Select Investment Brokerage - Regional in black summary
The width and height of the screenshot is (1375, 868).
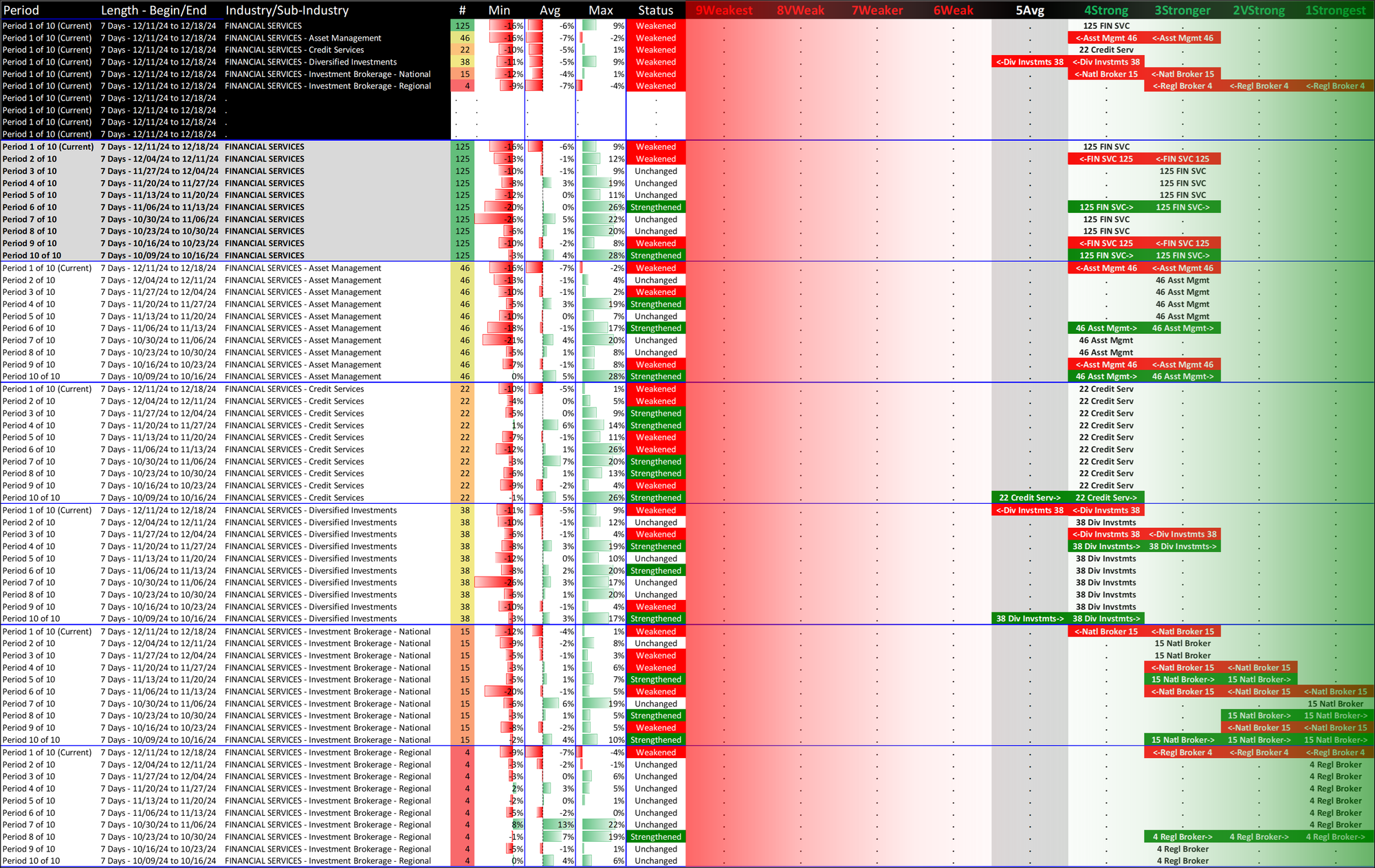(x=327, y=86)
